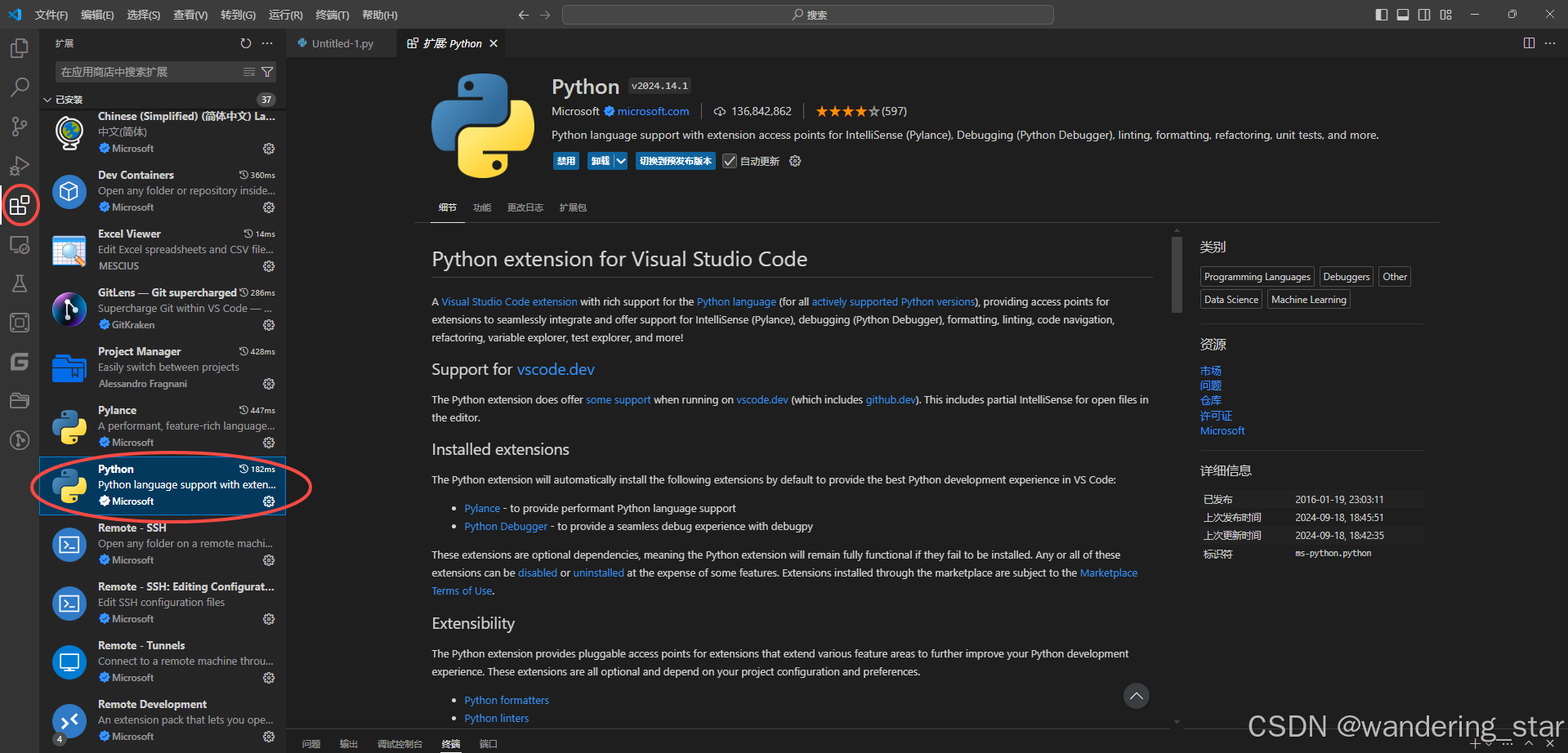Click the disable extension button

point(565,161)
